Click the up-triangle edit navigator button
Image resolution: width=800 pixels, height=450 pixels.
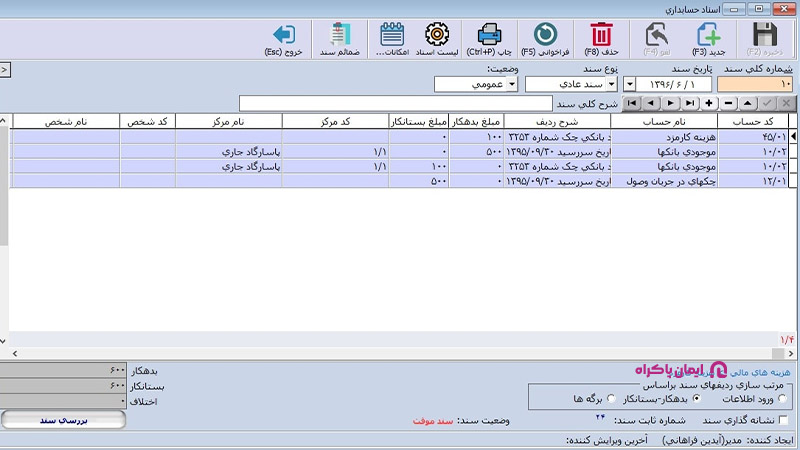748,103
